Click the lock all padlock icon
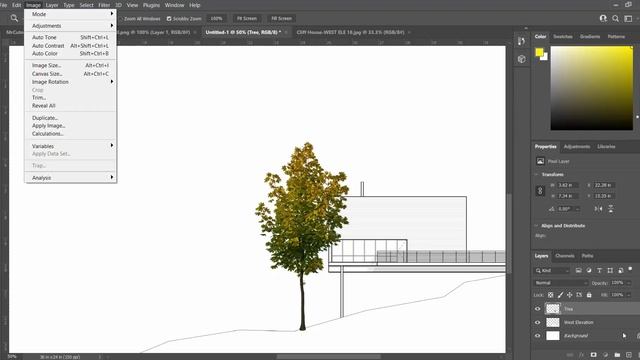This screenshot has width=640, height=360. (589, 295)
